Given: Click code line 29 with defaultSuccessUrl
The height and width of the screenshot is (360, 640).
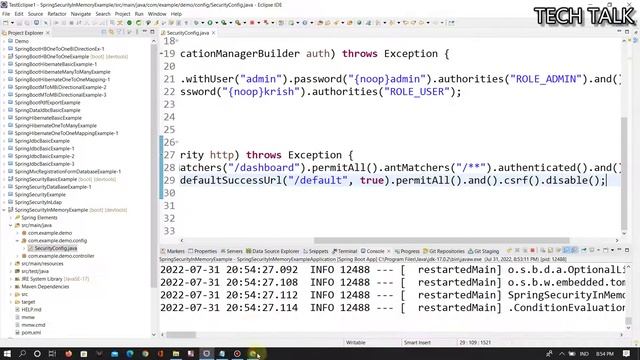Looking at the screenshot, I should (393, 180).
